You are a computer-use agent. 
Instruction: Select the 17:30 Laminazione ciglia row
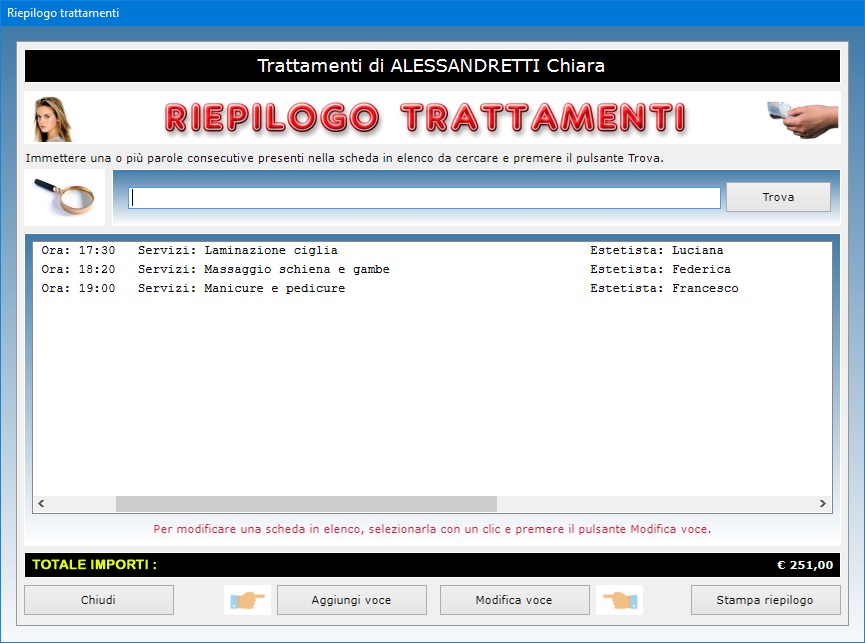coord(432,250)
